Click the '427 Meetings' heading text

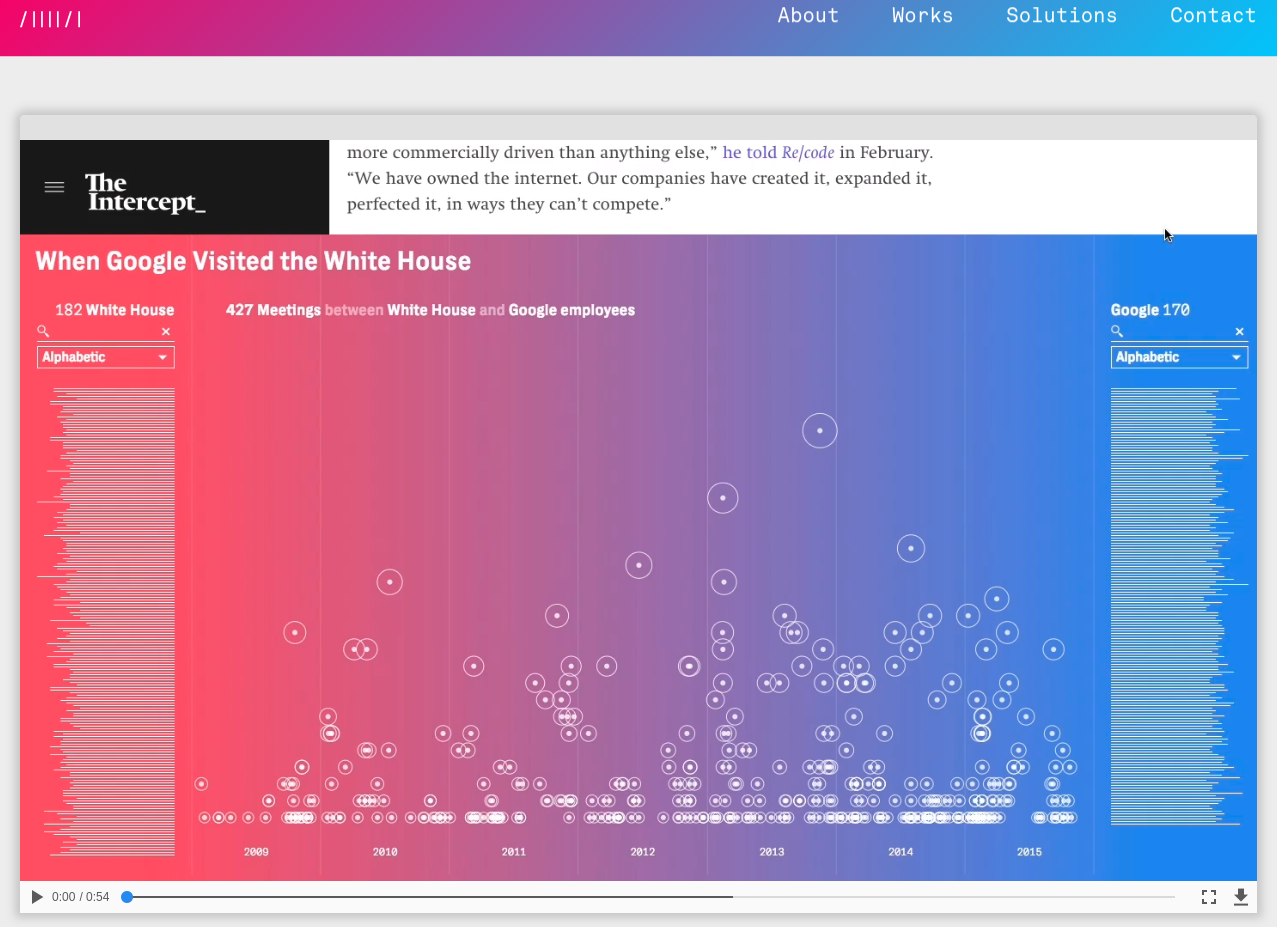(x=273, y=310)
